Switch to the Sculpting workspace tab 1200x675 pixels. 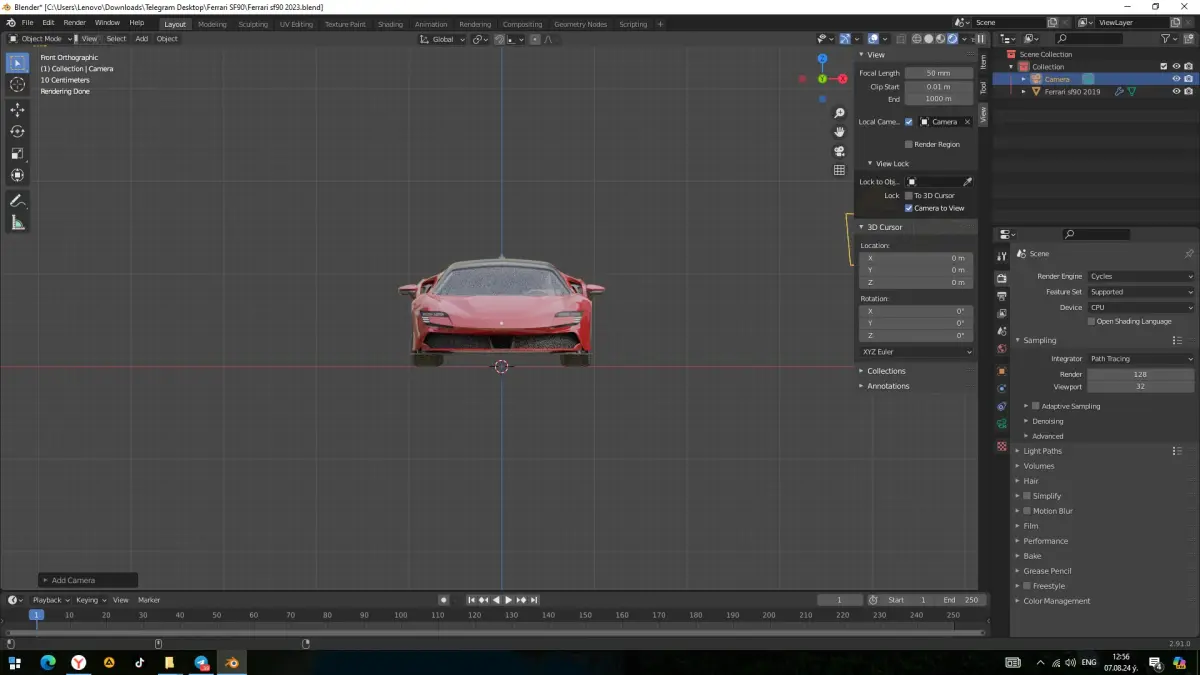254,24
